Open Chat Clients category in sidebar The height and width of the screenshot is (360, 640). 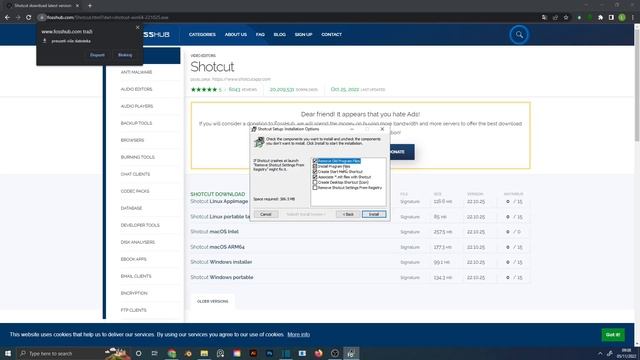(x=135, y=174)
